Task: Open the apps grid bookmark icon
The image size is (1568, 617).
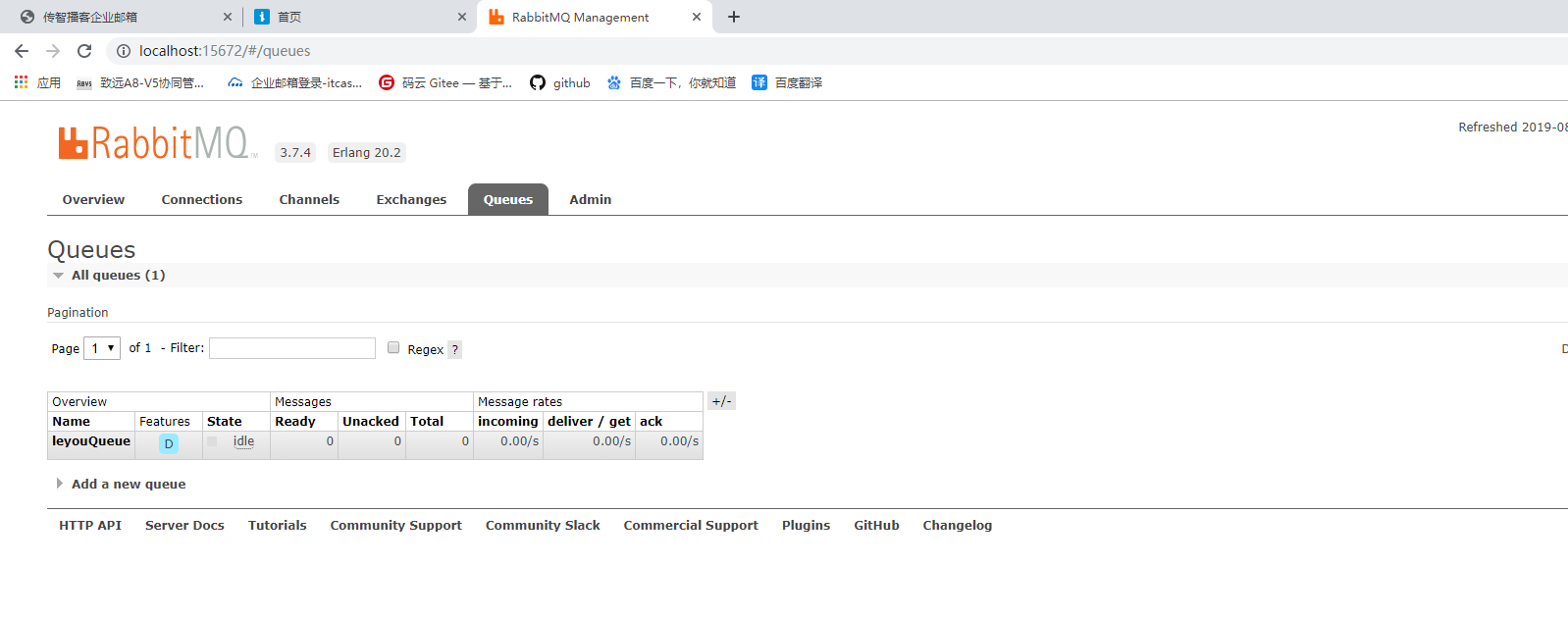Action: click(22, 82)
